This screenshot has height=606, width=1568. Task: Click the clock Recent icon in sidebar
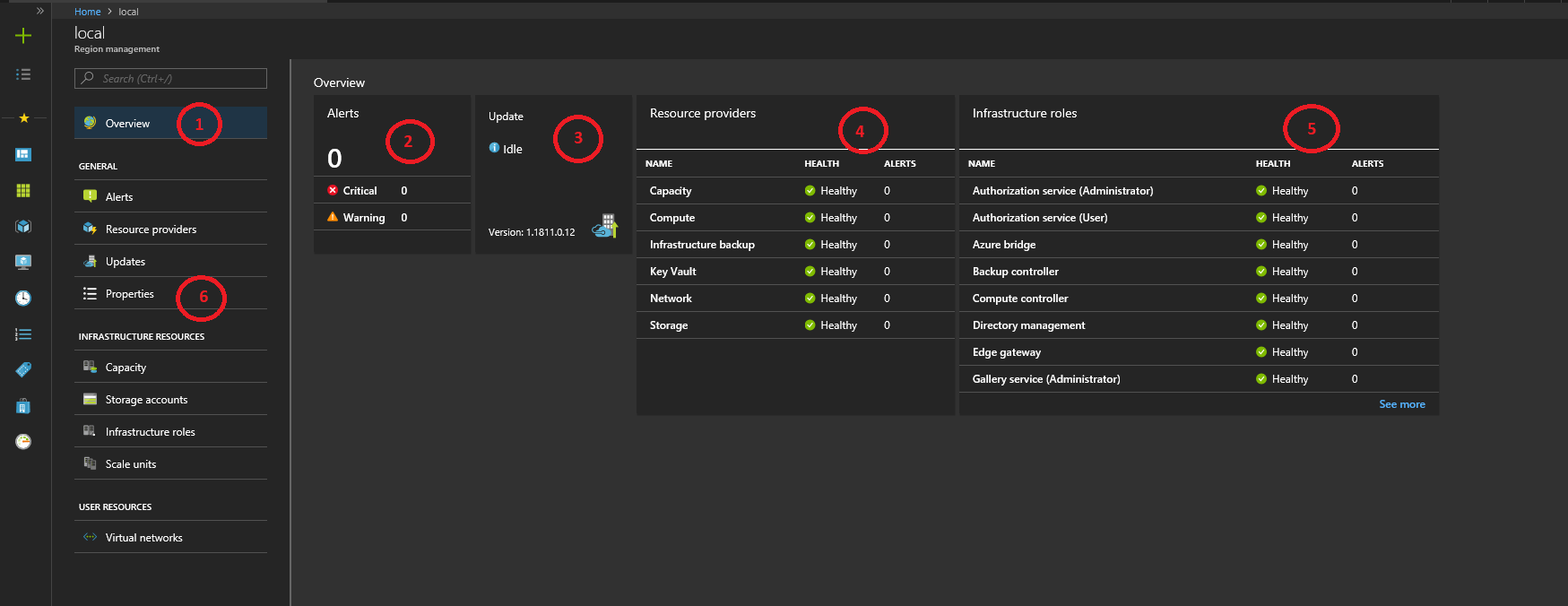(x=23, y=299)
